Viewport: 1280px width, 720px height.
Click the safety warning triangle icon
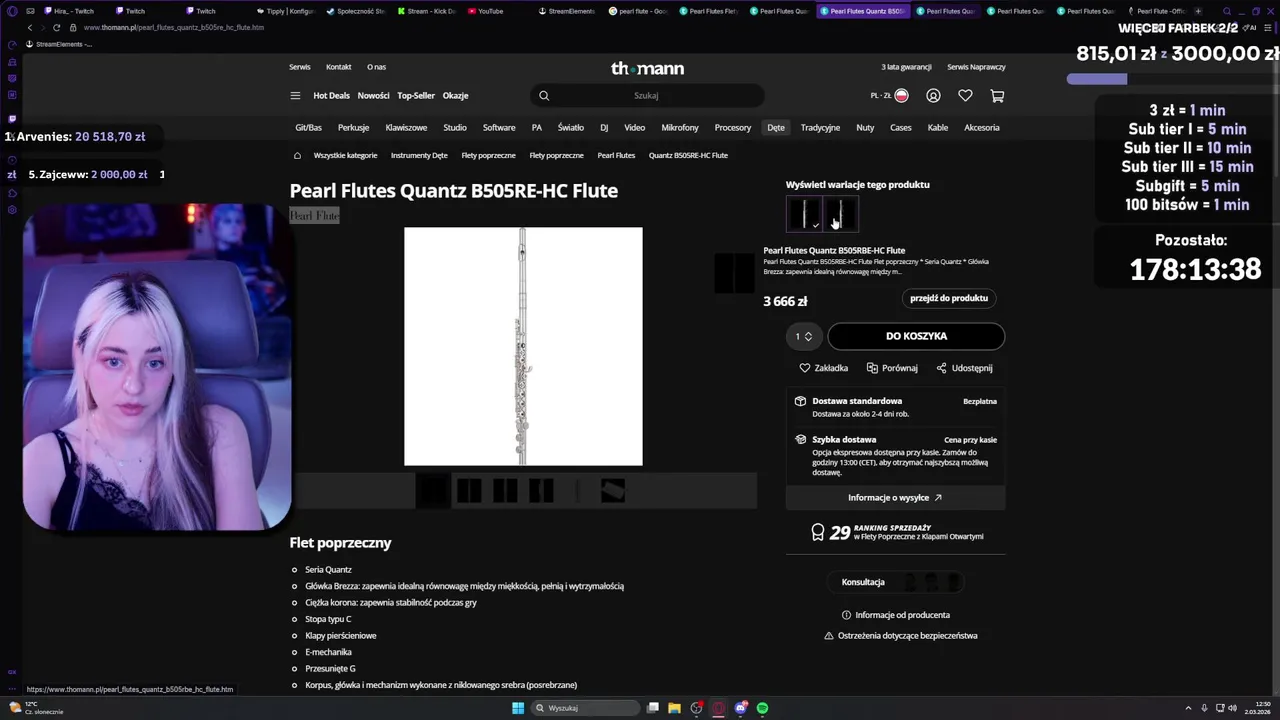(x=828, y=636)
